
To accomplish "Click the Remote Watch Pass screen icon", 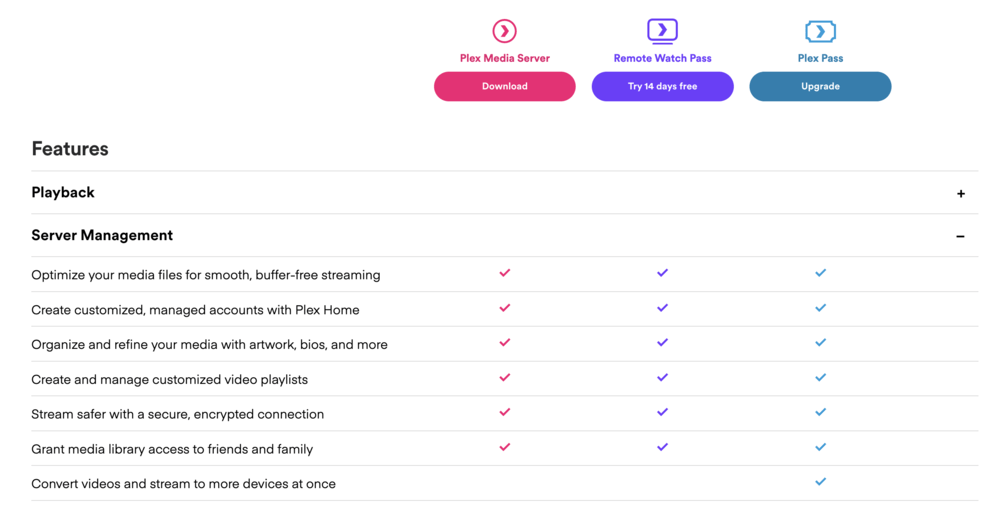I will [x=662, y=31].
